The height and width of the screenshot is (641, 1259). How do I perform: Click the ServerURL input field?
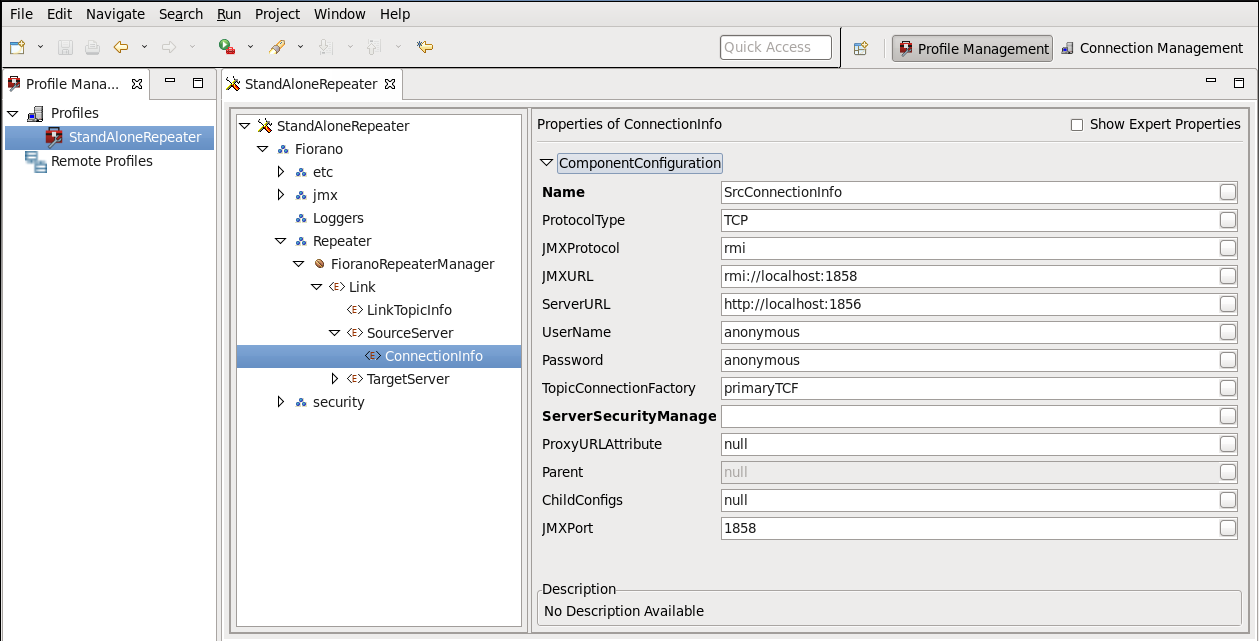pyautogui.click(x=968, y=304)
